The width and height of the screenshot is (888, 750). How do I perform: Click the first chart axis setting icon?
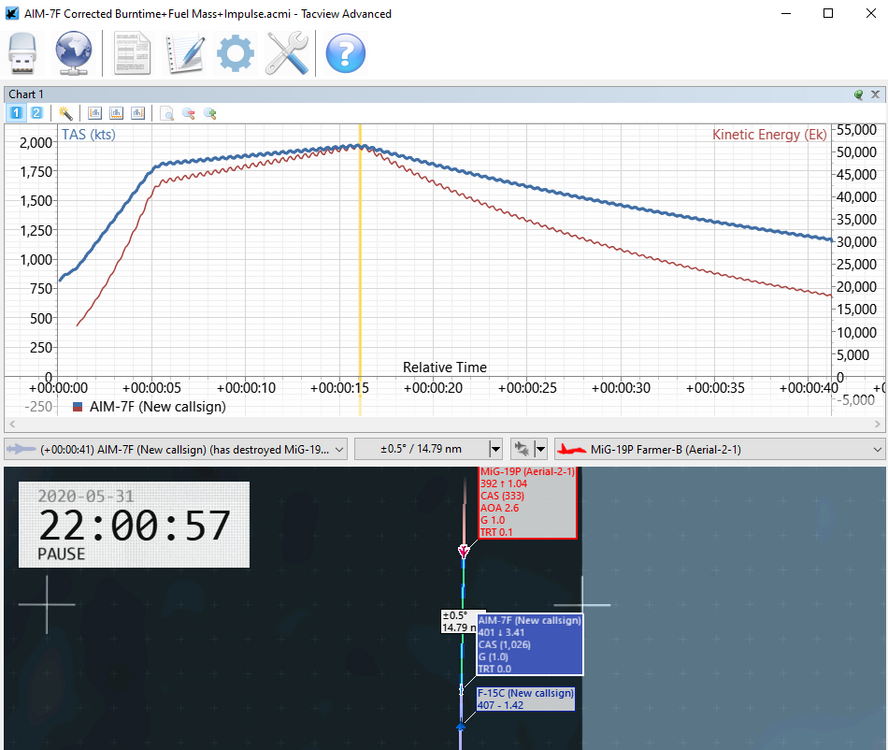pos(95,113)
